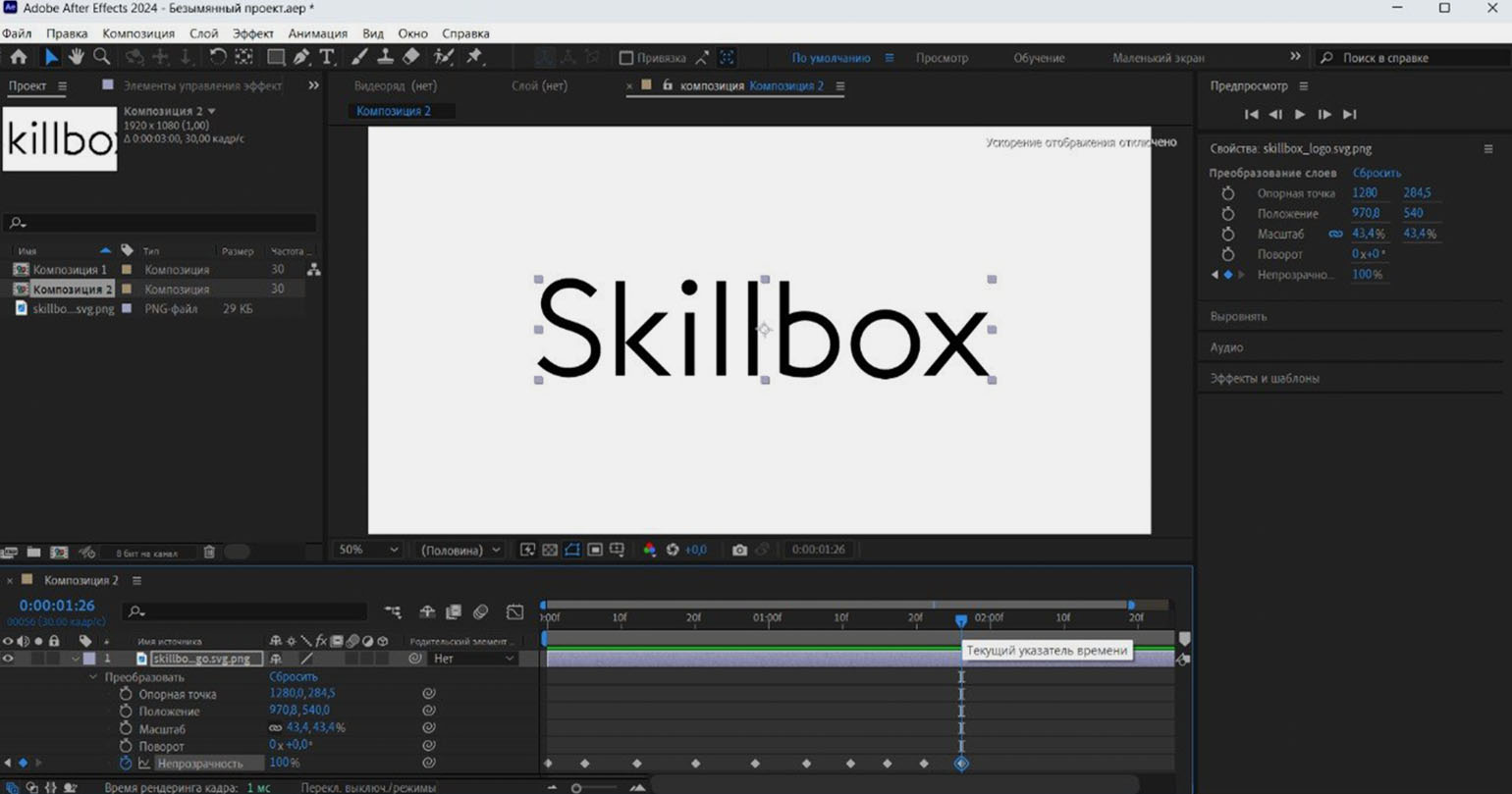1512x794 pixels.
Task: Select the Hand tool
Action: click(77, 57)
